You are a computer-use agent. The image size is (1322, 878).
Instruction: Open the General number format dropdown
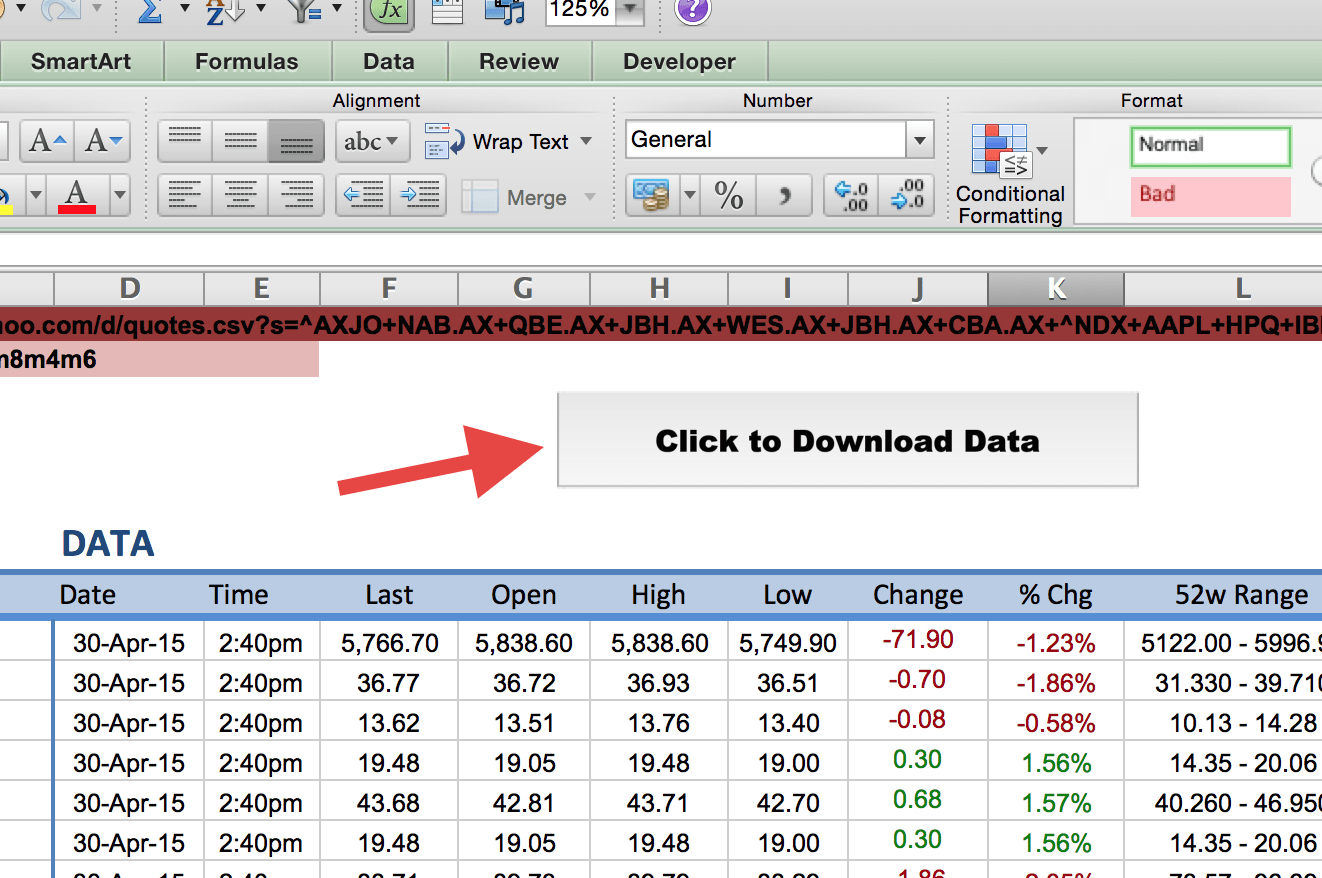[918, 140]
